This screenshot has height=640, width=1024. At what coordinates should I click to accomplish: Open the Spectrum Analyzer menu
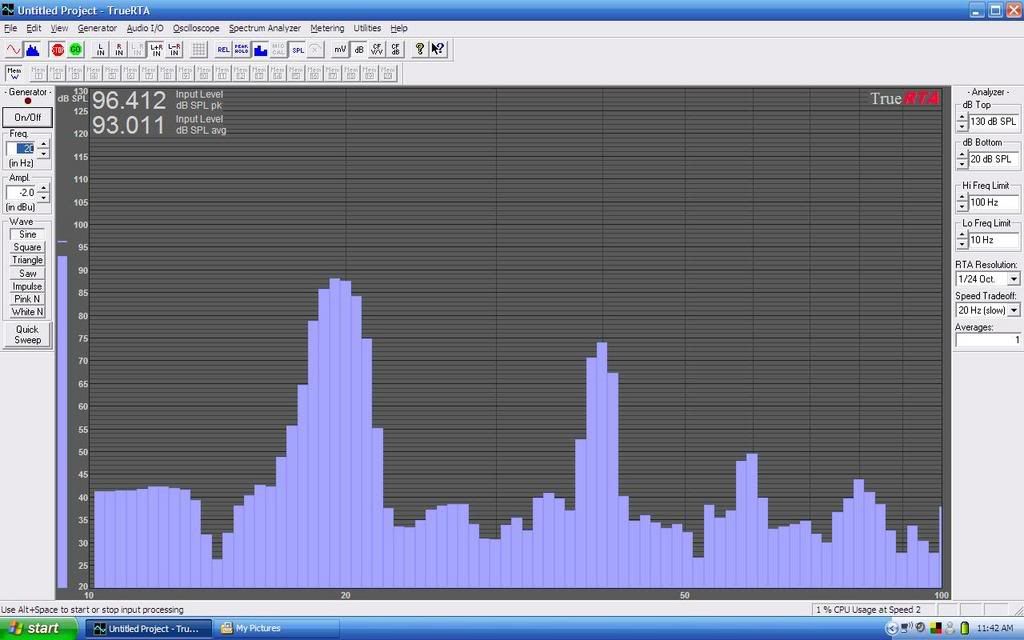coord(264,28)
